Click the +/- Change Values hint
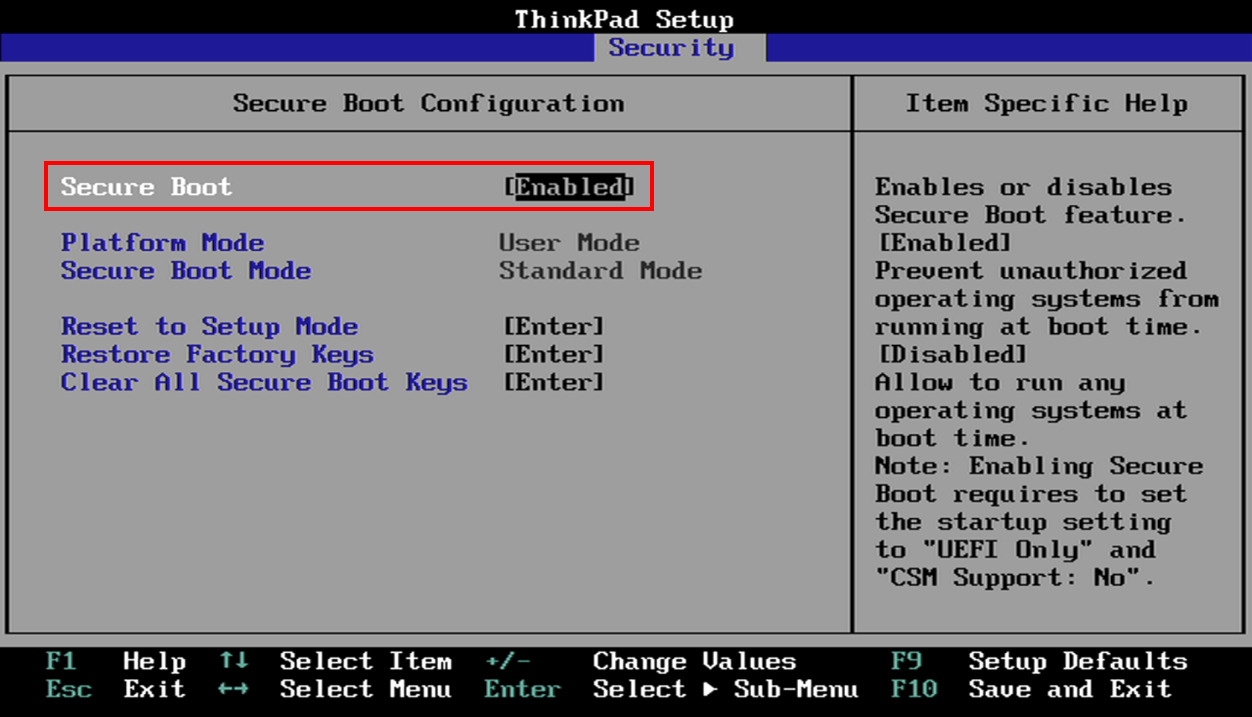This screenshot has height=717, width=1252. 640,661
